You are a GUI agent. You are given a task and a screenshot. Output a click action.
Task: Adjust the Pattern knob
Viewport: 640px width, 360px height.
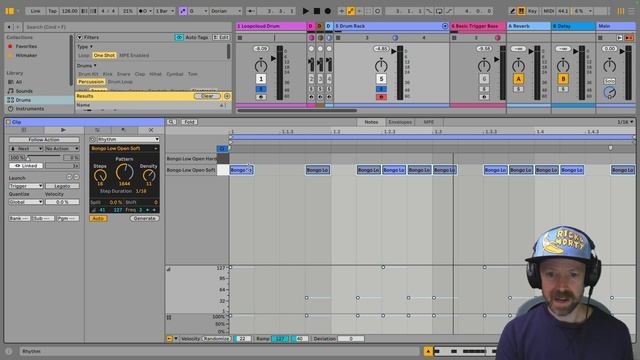[x=124, y=172]
